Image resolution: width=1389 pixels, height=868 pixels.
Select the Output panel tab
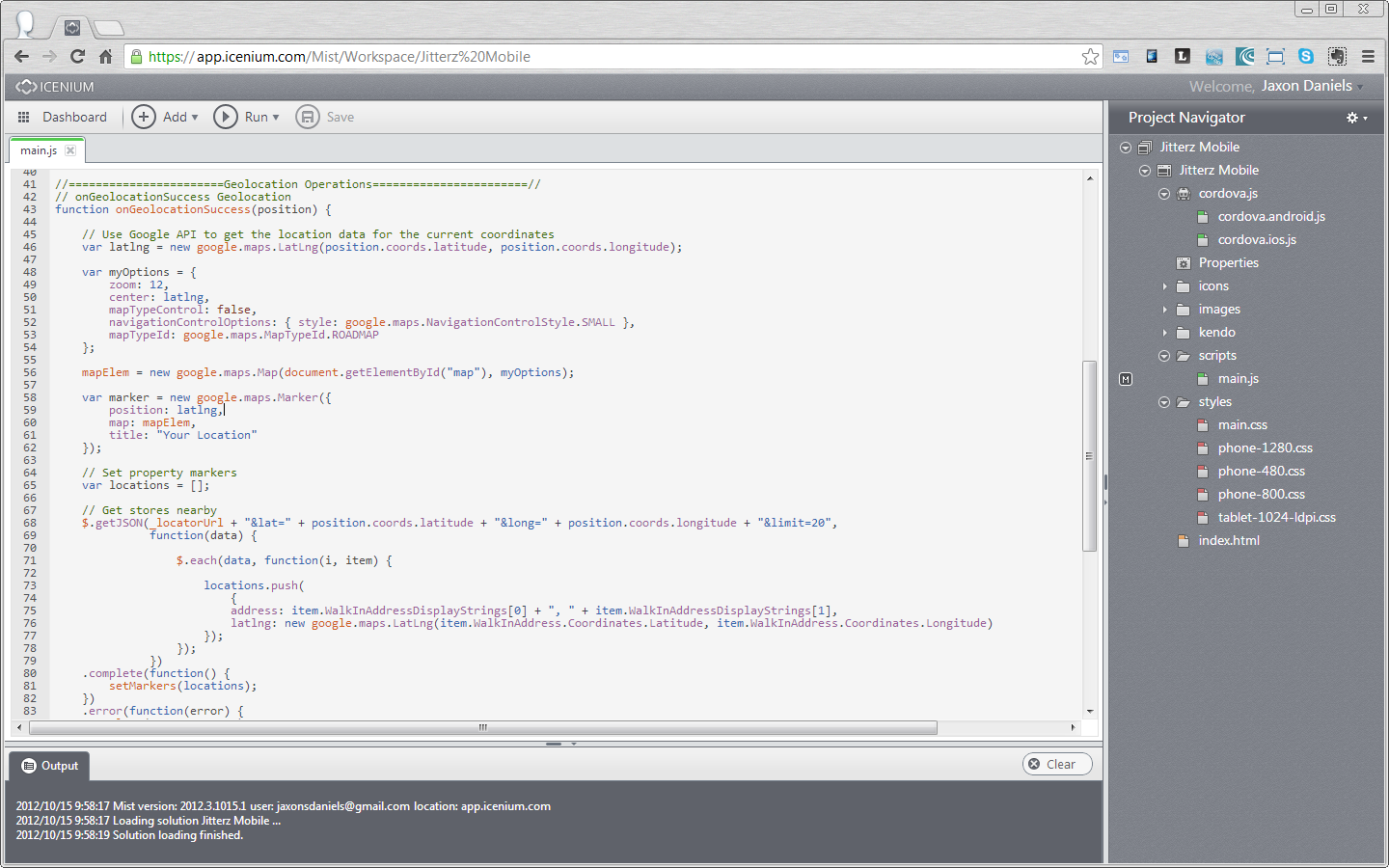tap(50, 766)
